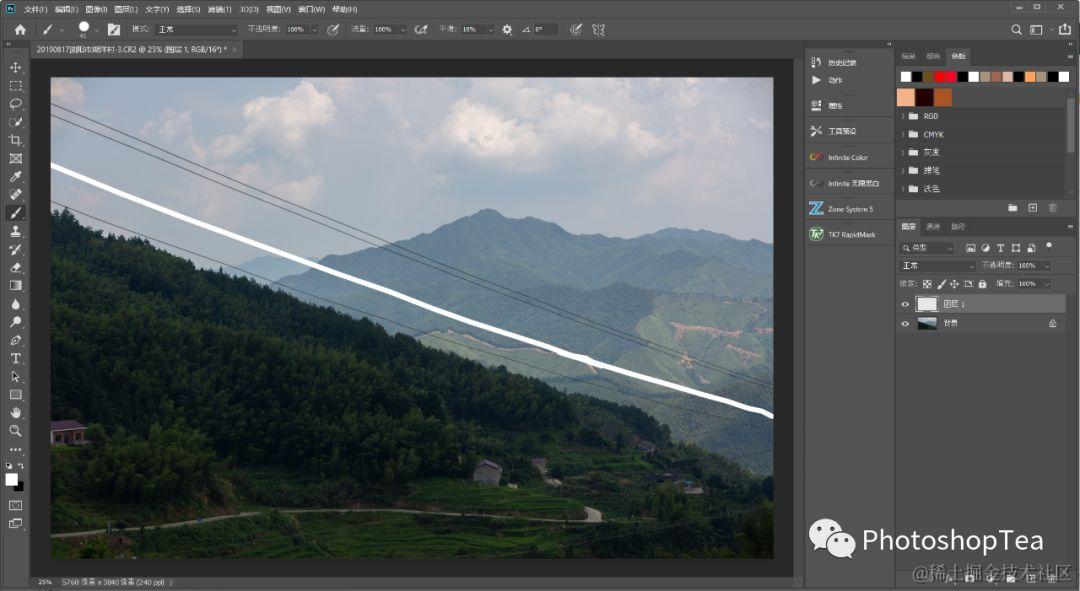This screenshot has width=1080, height=591.
Task: Select the Gradient tool
Action: [x=15, y=286]
